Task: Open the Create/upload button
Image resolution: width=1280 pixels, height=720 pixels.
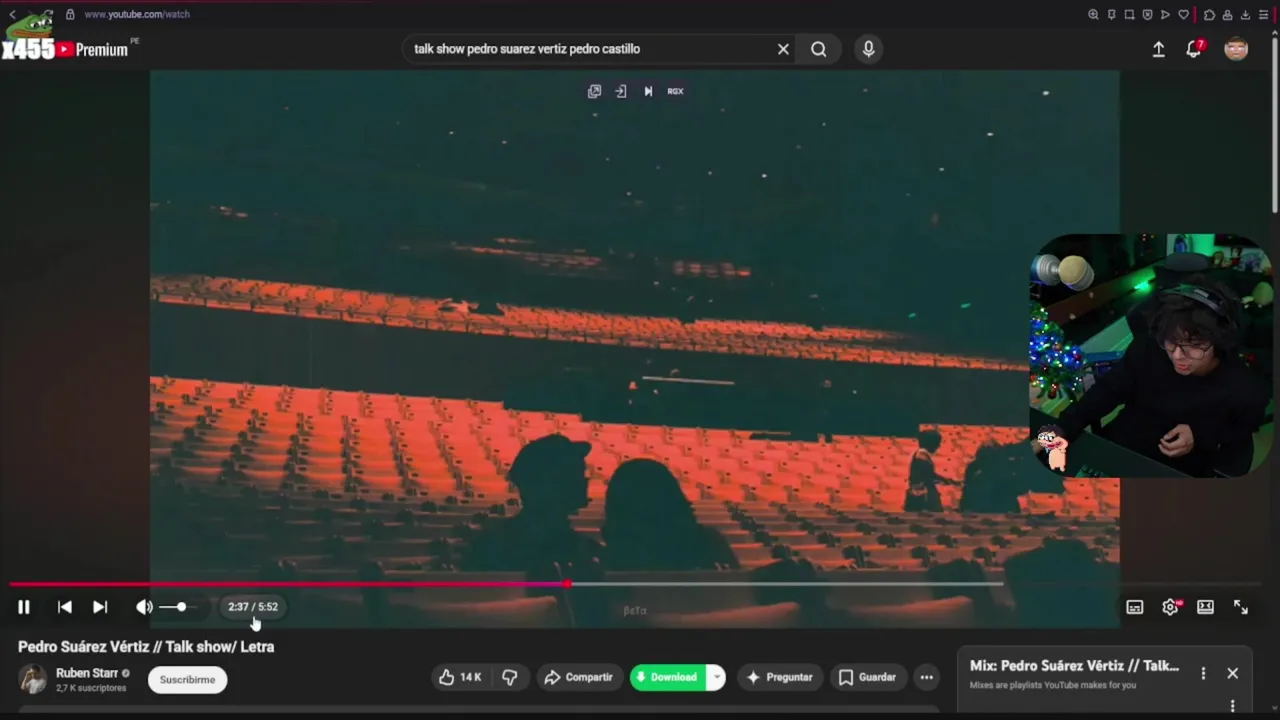Action: pyautogui.click(x=1158, y=49)
